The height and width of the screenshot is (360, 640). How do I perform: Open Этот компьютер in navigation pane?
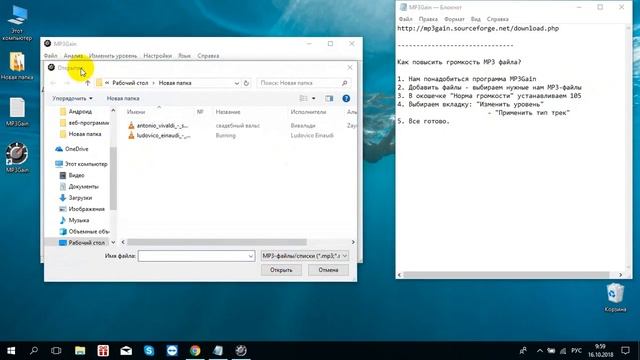tap(81, 164)
